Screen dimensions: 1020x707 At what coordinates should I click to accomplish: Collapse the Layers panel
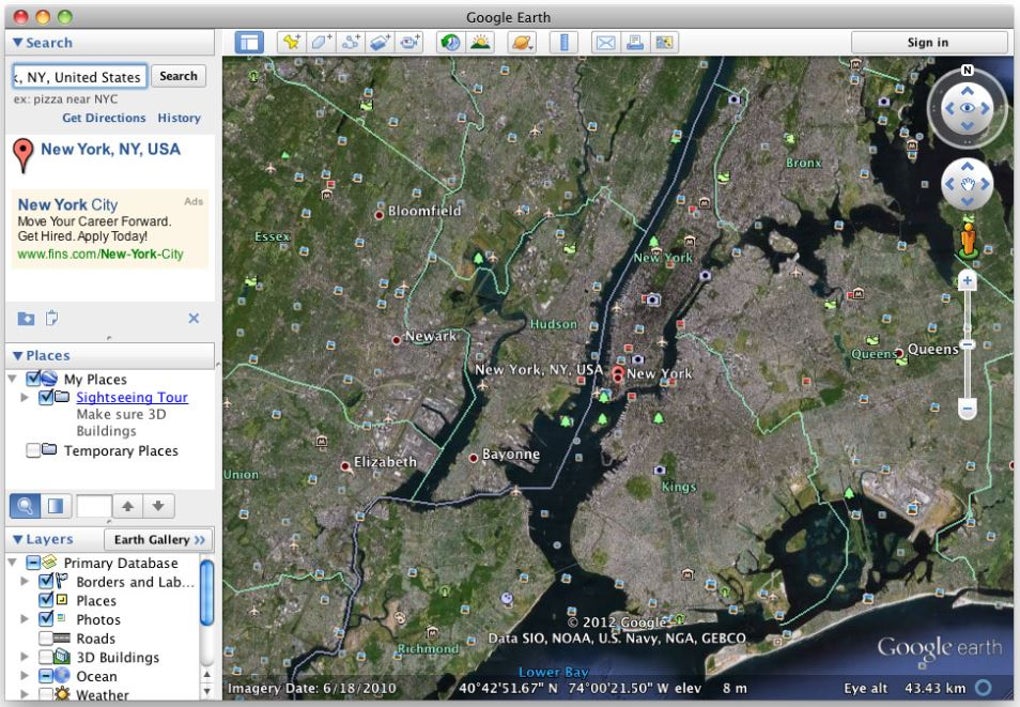(18, 539)
